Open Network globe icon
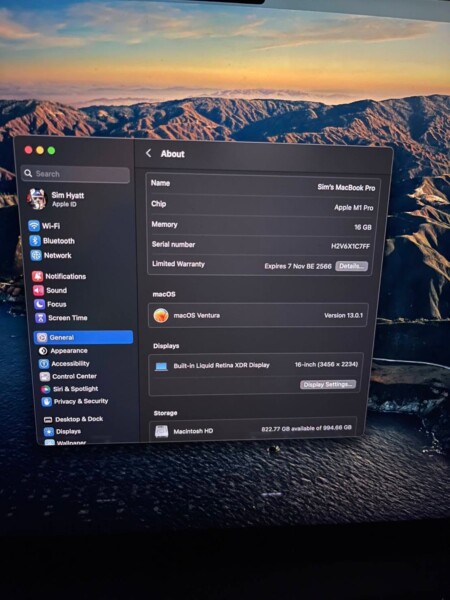The image size is (450, 600). click(36, 255)
